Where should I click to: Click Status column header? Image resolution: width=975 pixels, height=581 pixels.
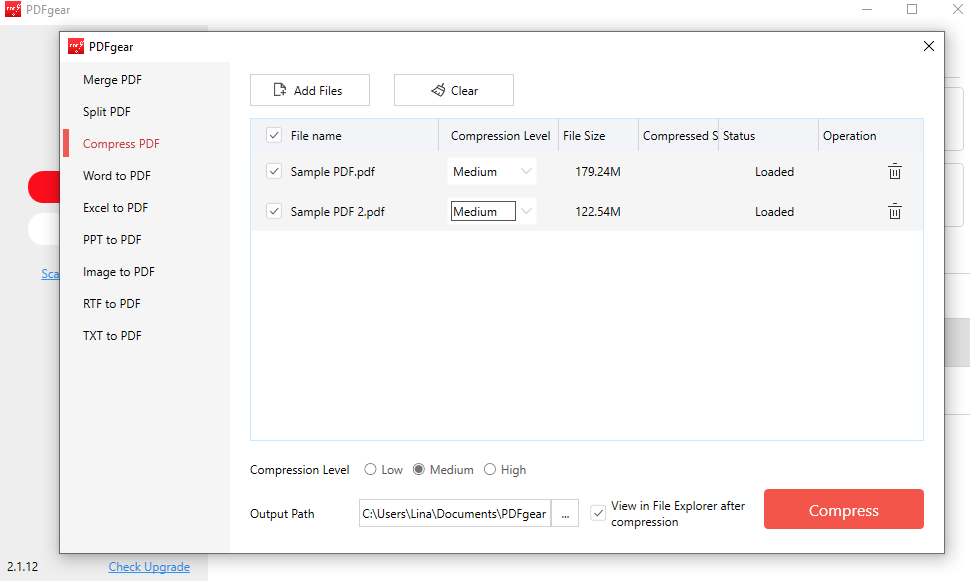pyautogui.click(x=739, y=136)
